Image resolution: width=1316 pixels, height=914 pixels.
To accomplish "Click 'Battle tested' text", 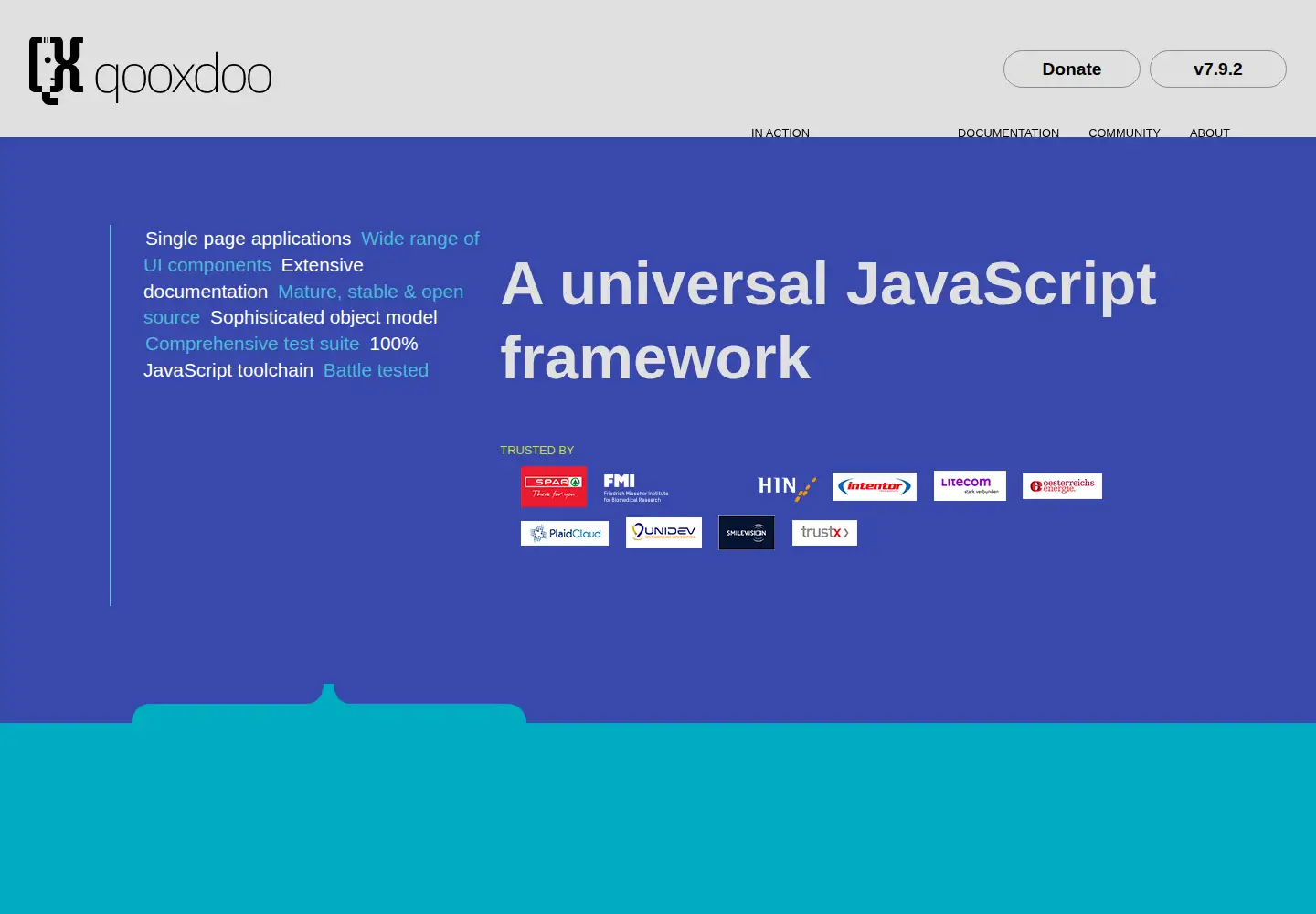I will pyautogui.click(x=376, y=370).
